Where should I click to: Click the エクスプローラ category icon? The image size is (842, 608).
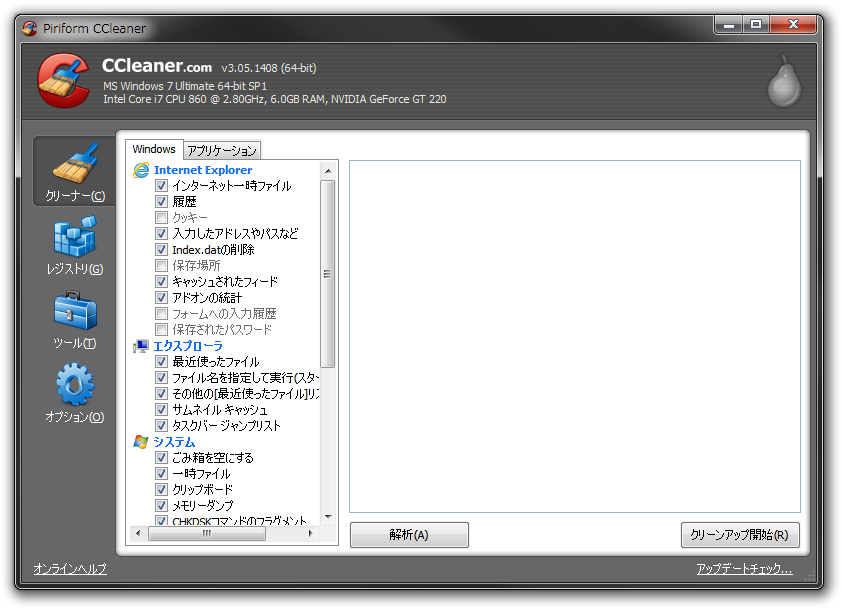point(141,346)
